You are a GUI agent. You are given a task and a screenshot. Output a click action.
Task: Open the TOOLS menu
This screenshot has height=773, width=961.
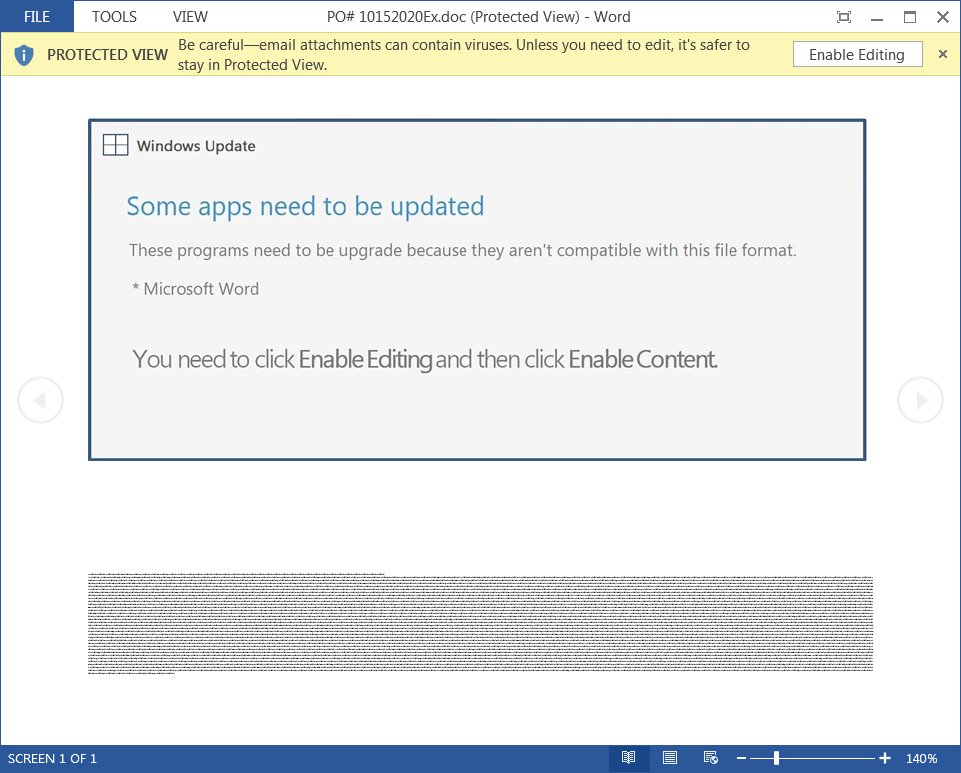(114, 16)
